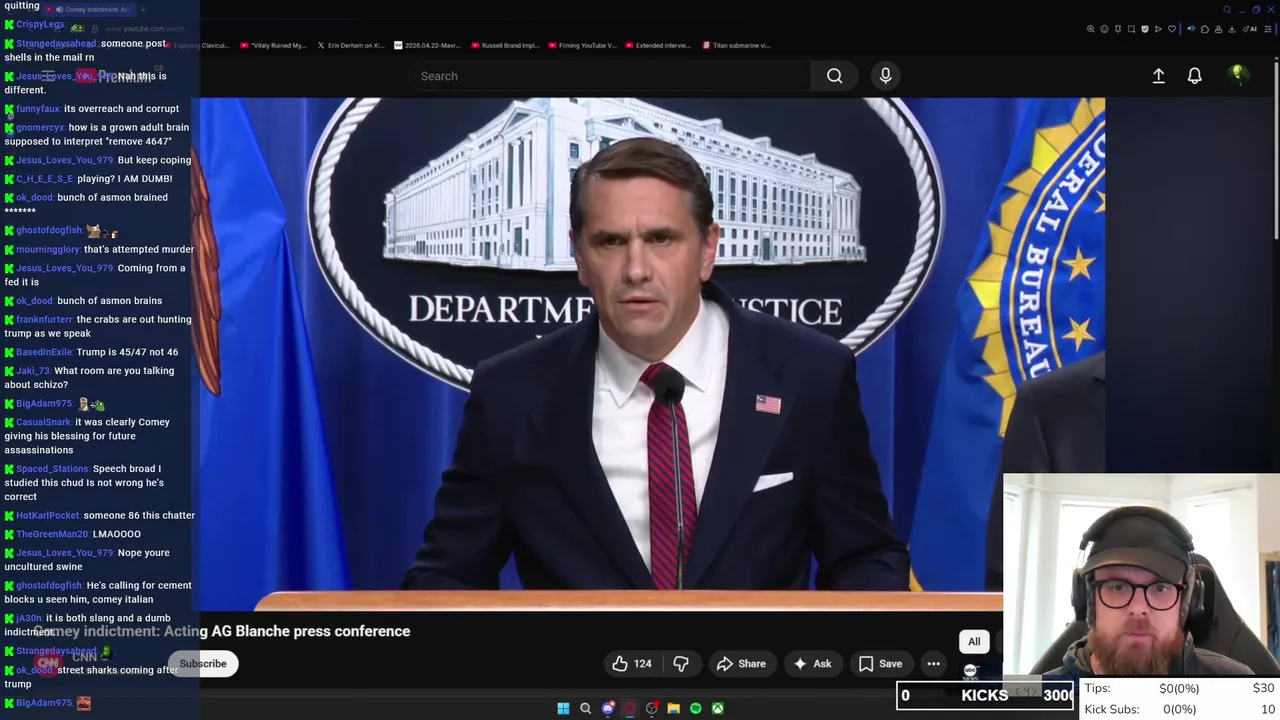This screenshot has height=720, width=1280.
Task: Open the 'Russell Brand Impl...' bookmark
Action: tap(504, 45)
